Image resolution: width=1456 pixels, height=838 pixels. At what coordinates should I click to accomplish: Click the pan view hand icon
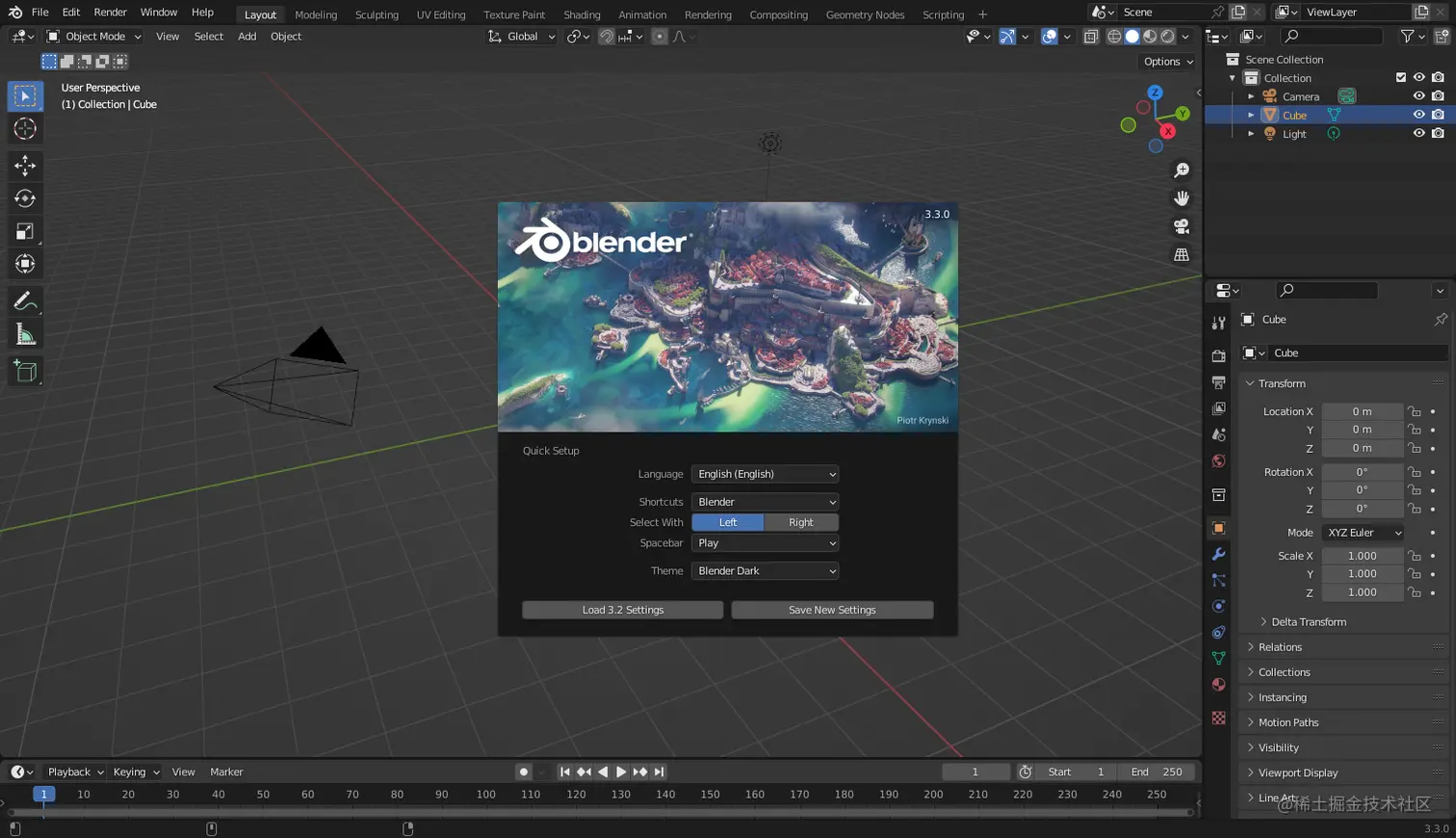click(x=1182, y=198)
